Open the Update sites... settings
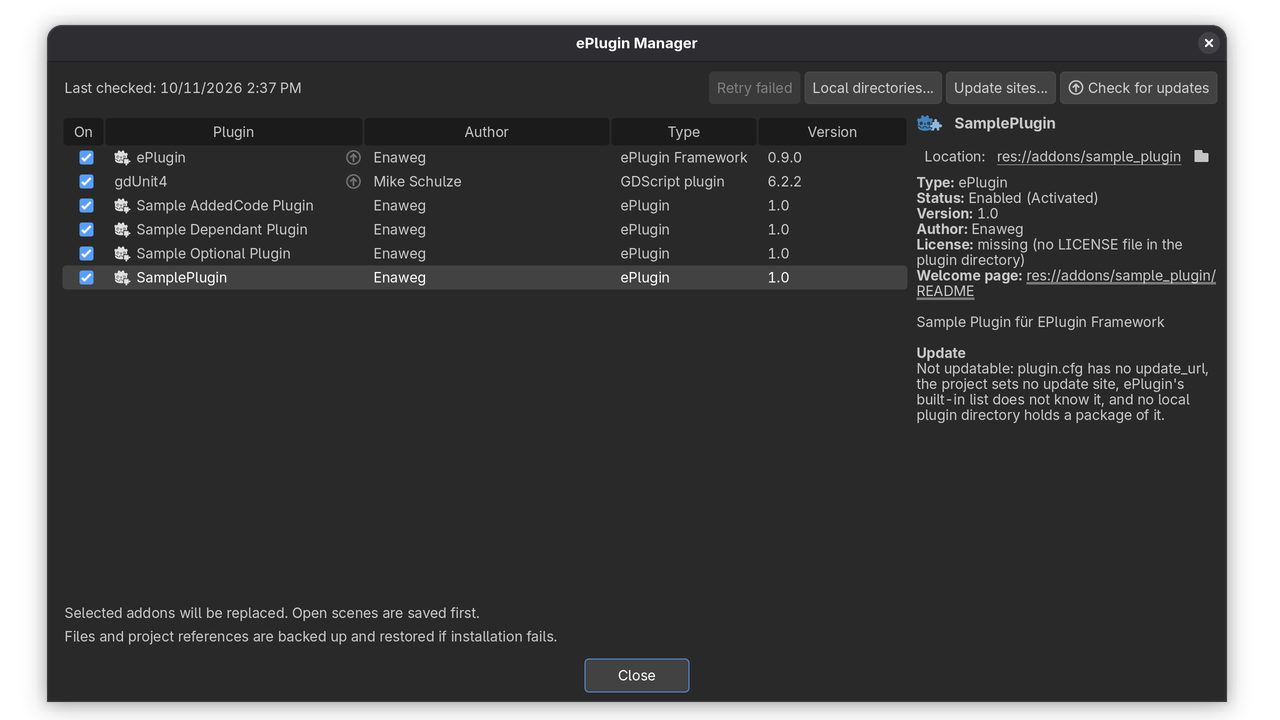The width and height of the screenshot is (1280, 720). [1001, 88]
